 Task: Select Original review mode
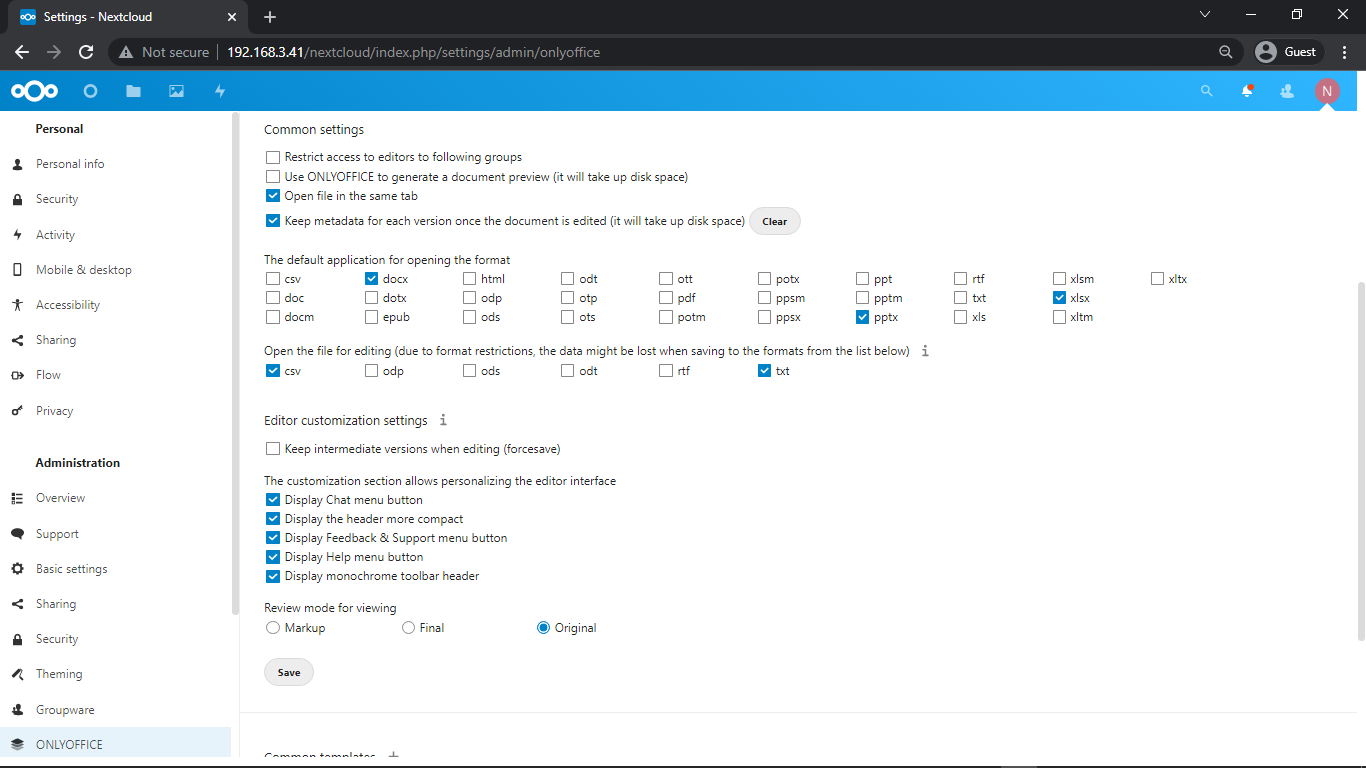point(544,628)
